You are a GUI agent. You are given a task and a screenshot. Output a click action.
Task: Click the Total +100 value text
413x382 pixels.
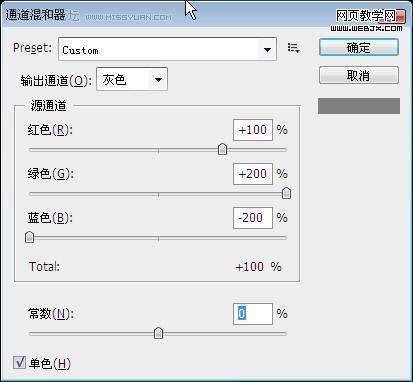250,267
